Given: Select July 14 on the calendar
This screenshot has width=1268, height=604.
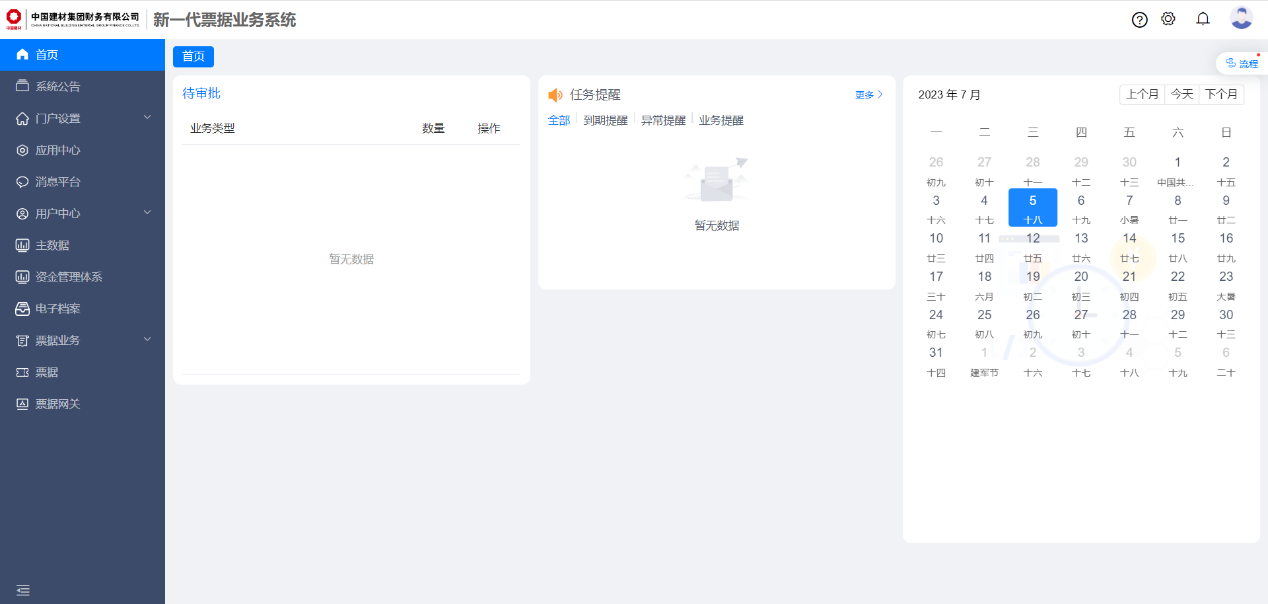Looking at the screenshot, I should click(1129, 239).
